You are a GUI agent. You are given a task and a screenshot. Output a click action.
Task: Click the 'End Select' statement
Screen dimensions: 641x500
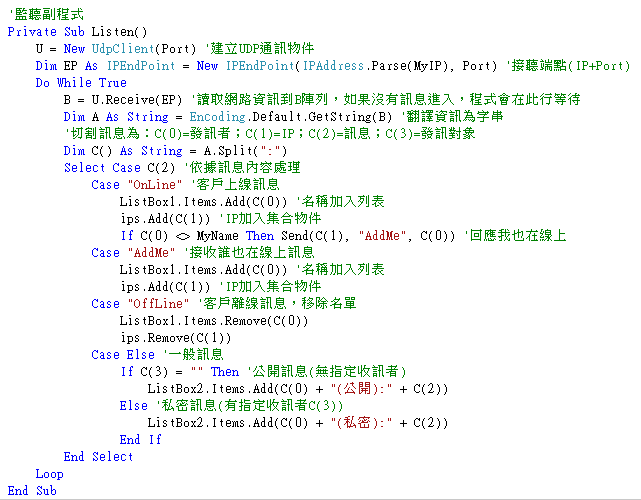pos(98,457)
